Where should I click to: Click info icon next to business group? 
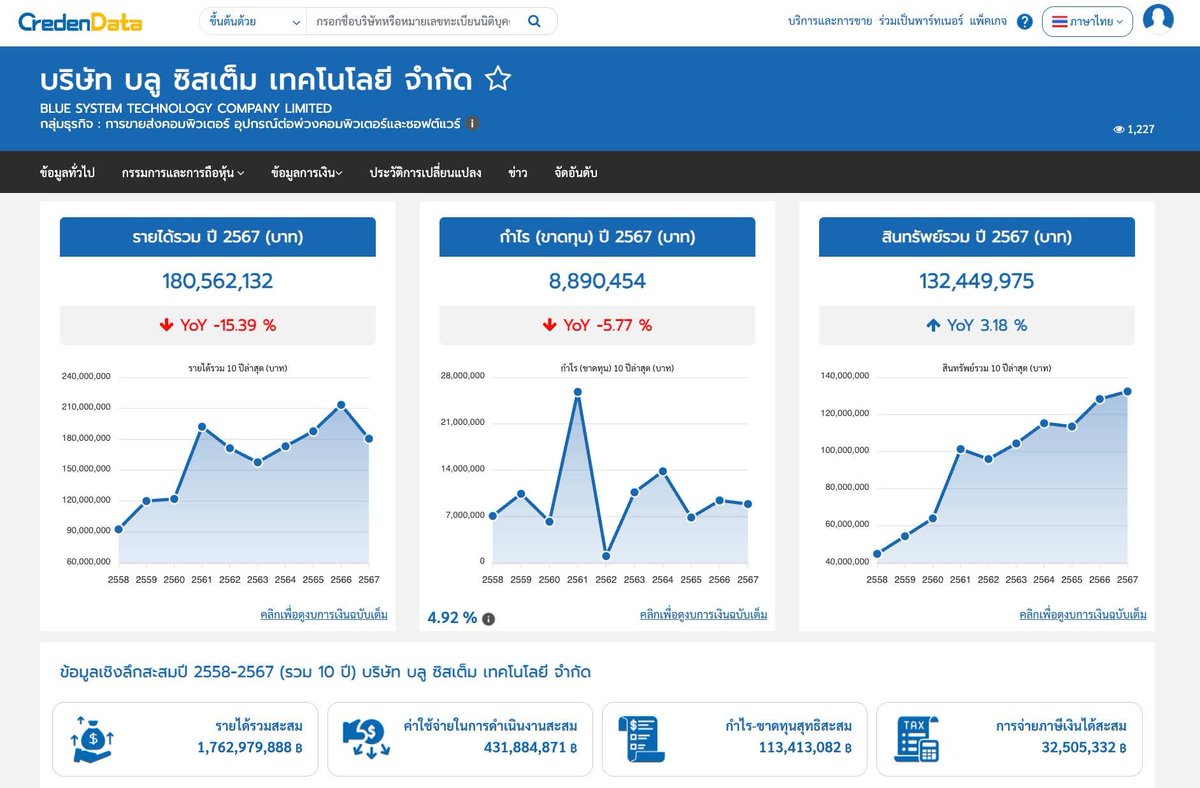(473, 123)
